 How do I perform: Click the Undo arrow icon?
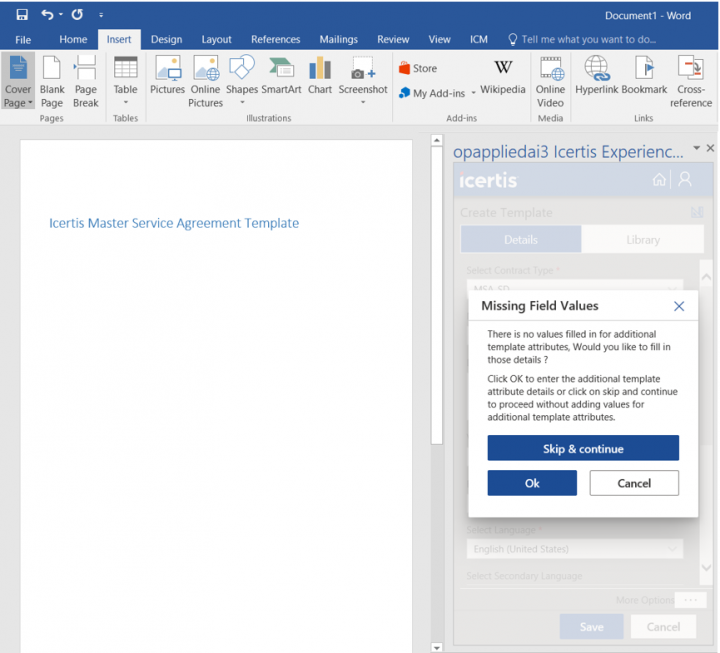[x=47, y=15]
